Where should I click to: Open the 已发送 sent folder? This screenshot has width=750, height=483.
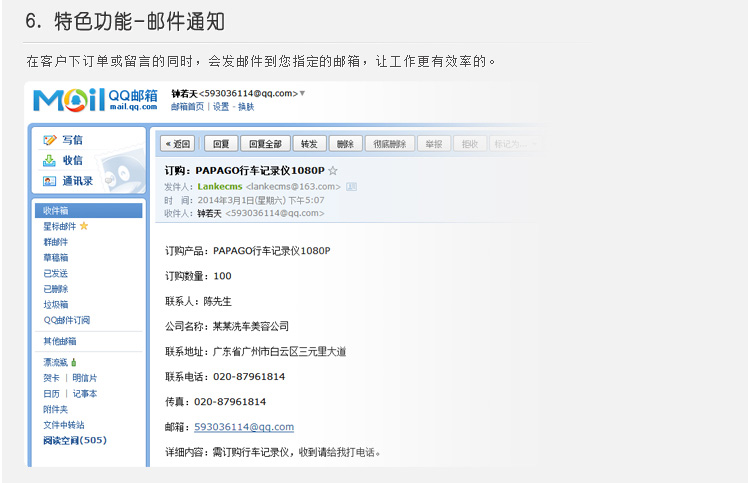tap(55, 274)
